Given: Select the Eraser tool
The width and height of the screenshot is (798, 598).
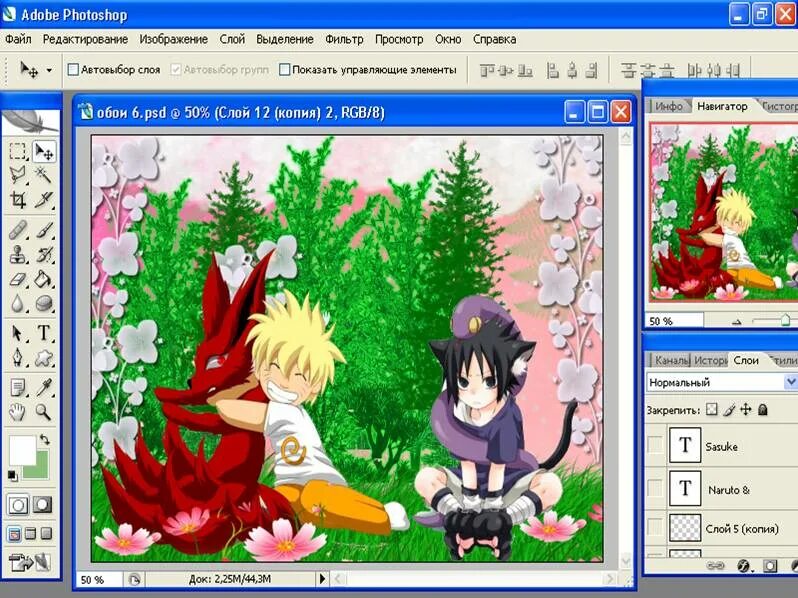Looking at the screenshot, I should 18,278.
